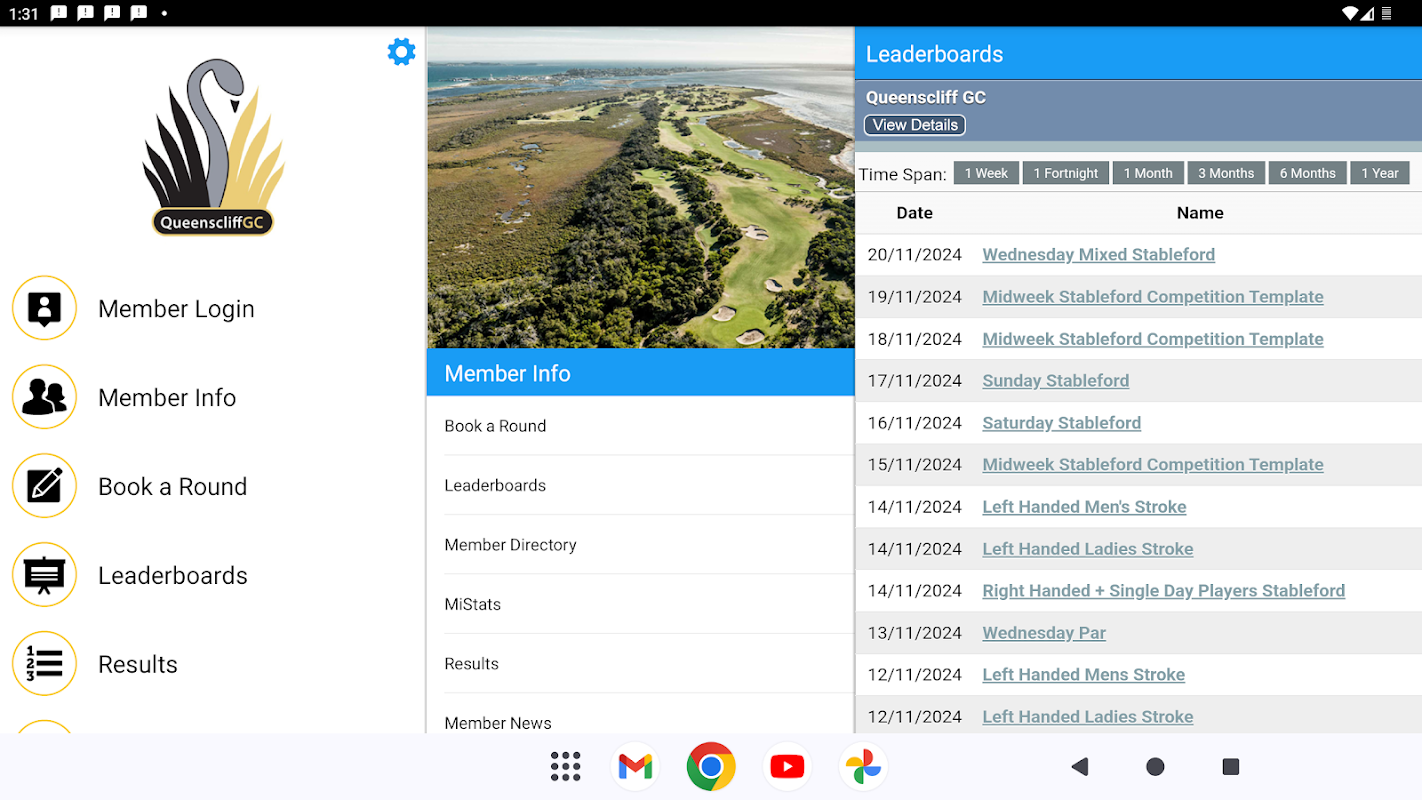1422x800 pixels.
Task: Open Gmail from the taskbar
Action: click(x=635, y=767)
